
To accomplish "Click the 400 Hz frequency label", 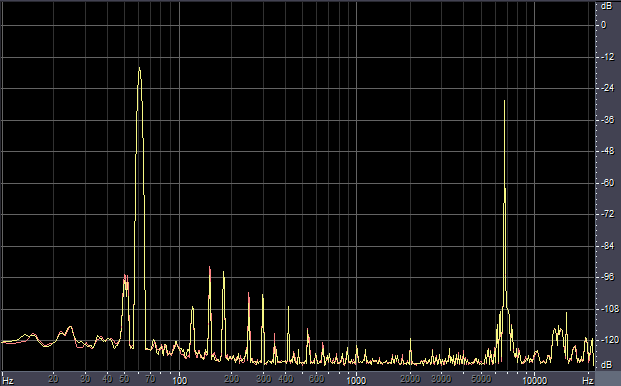I will tap(286, 379).
